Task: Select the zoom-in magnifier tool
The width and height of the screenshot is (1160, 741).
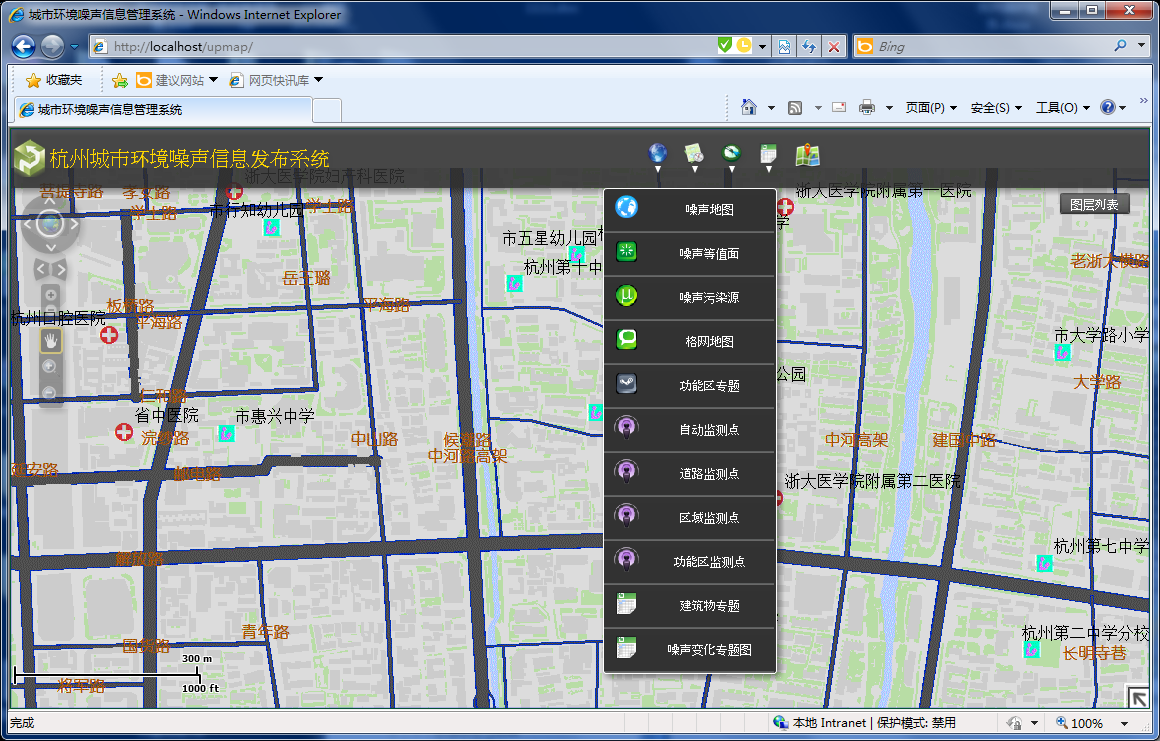Action: tap(49, 365)
